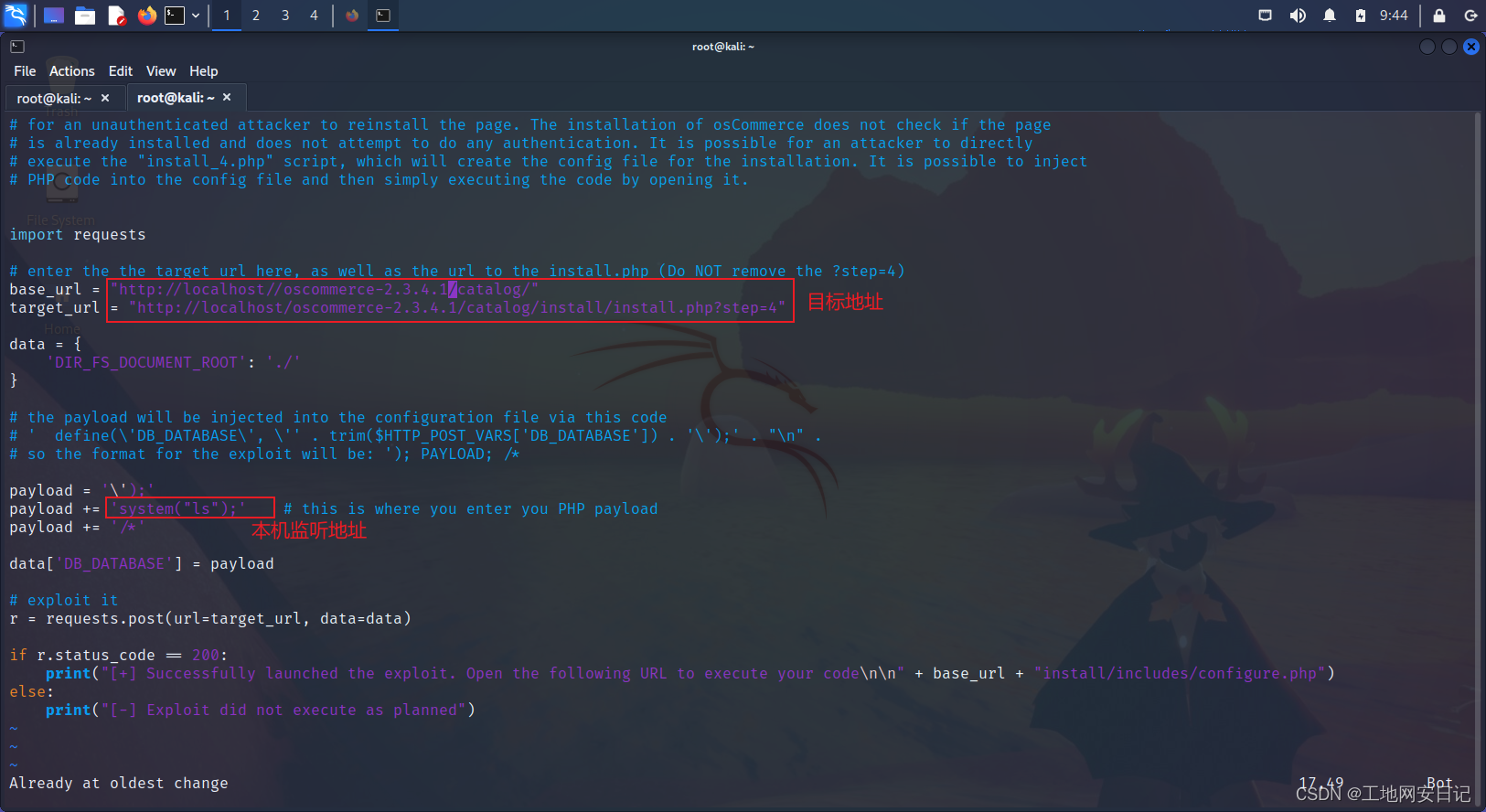Switch to workspace 1

pyautogui.click(x=227, y=16)
